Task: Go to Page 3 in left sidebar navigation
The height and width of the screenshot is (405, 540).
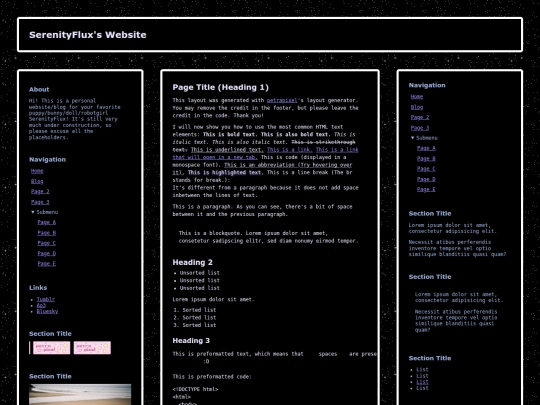Action: coord(40,202)
